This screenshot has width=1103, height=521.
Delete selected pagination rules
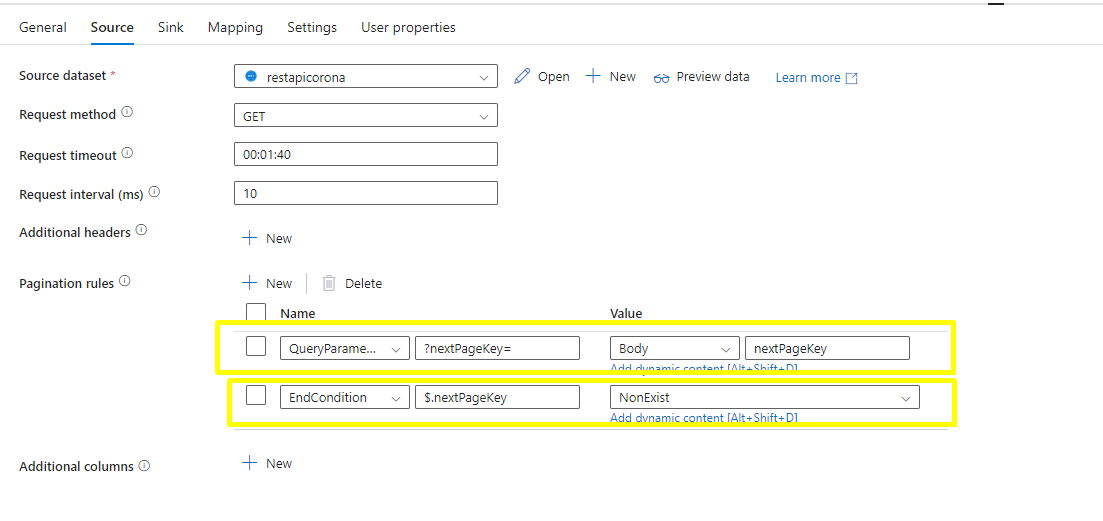coord(352,283)
